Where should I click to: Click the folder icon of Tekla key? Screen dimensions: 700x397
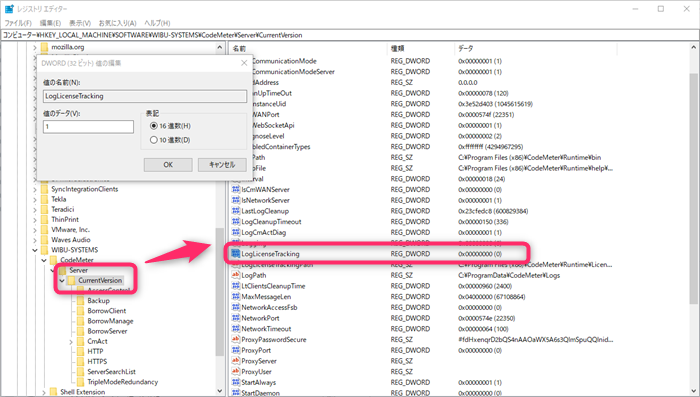tap(44, 199)
